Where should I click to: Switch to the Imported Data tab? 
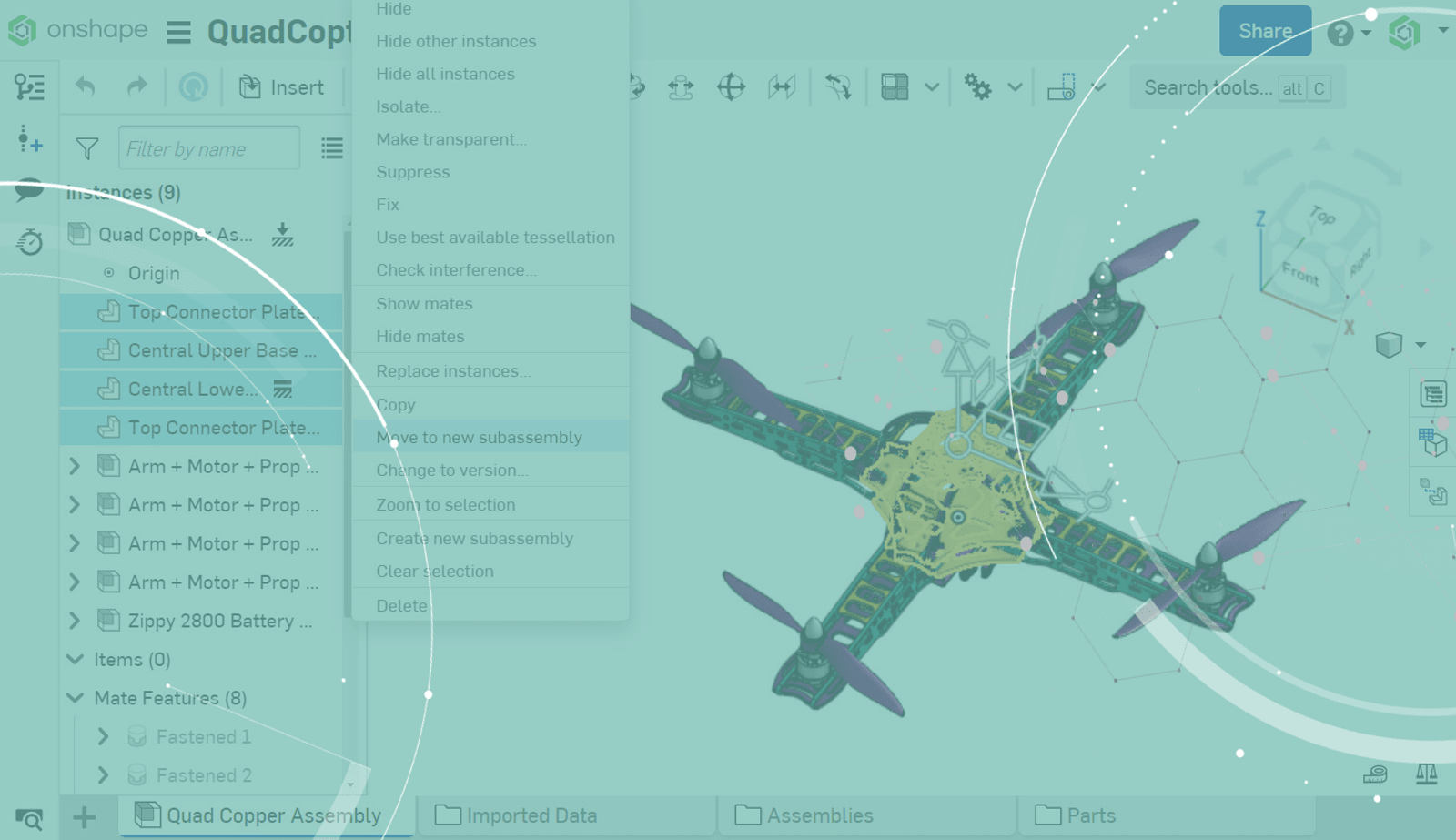(531, 815)
